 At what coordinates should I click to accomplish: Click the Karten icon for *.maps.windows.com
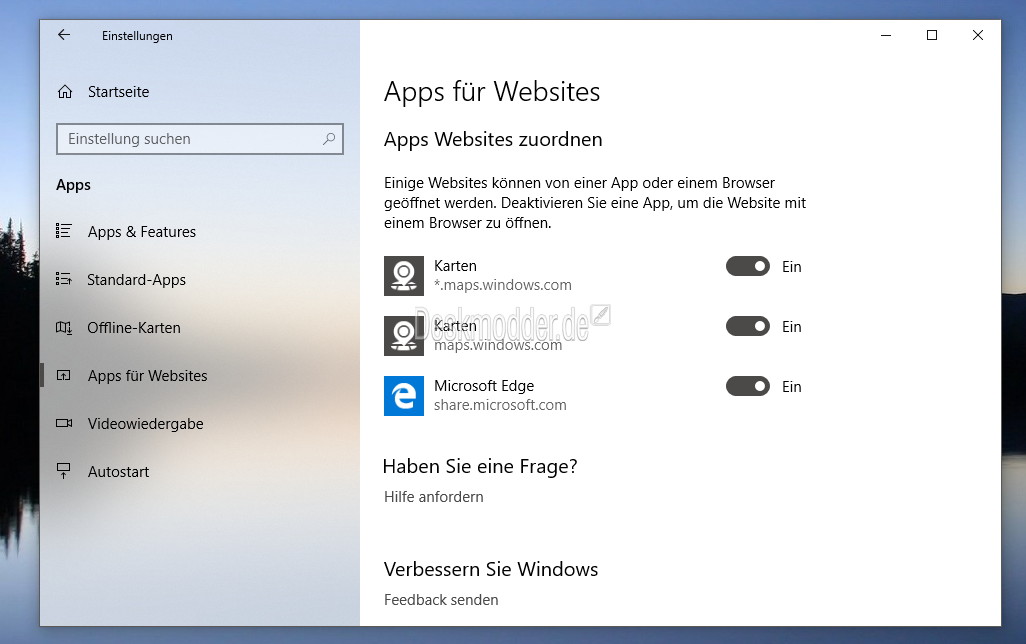pos(404,276)
